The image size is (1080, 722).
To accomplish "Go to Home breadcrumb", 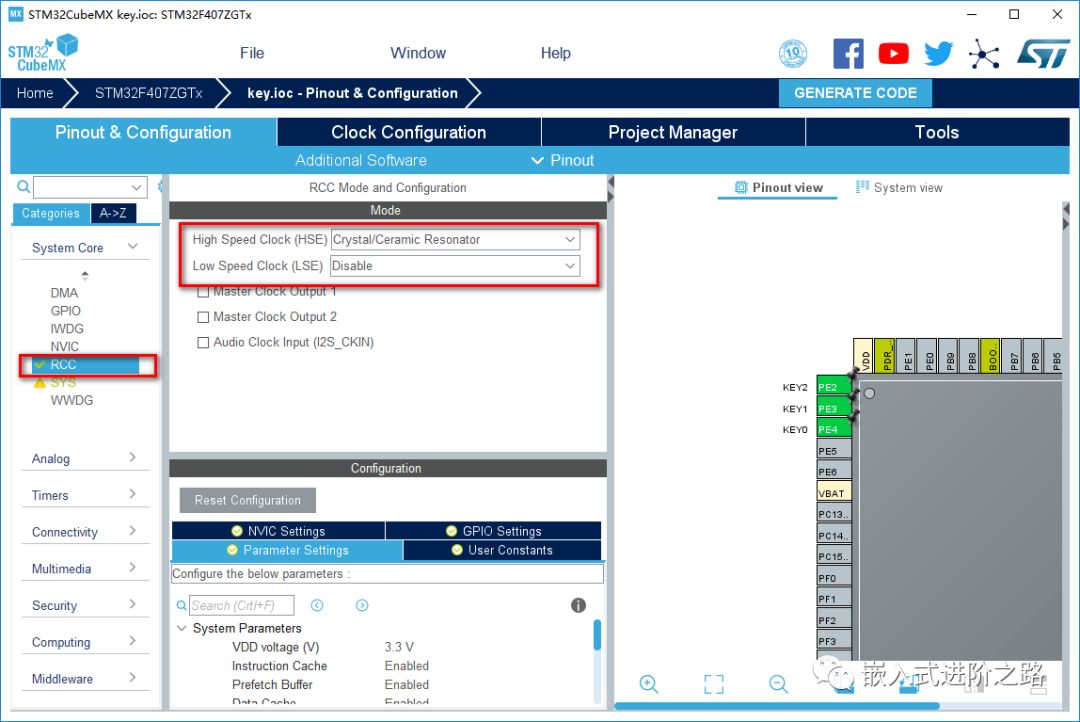I will (35, 93).
